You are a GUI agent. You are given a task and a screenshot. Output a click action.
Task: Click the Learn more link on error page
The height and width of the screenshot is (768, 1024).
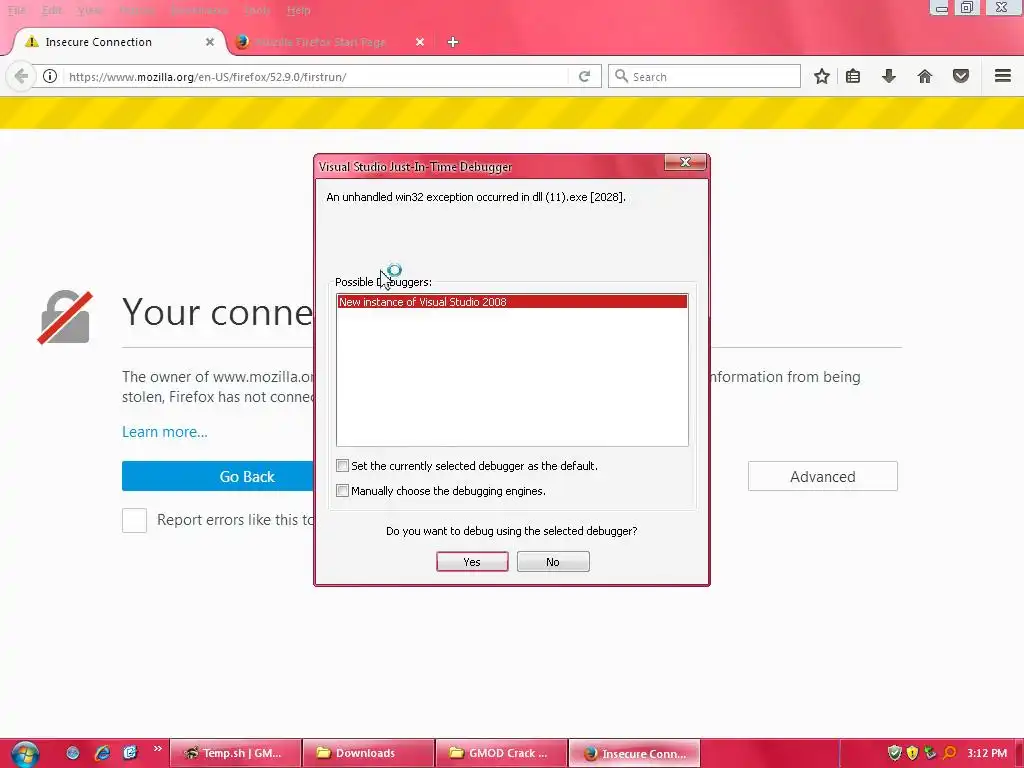coord(165,432)
